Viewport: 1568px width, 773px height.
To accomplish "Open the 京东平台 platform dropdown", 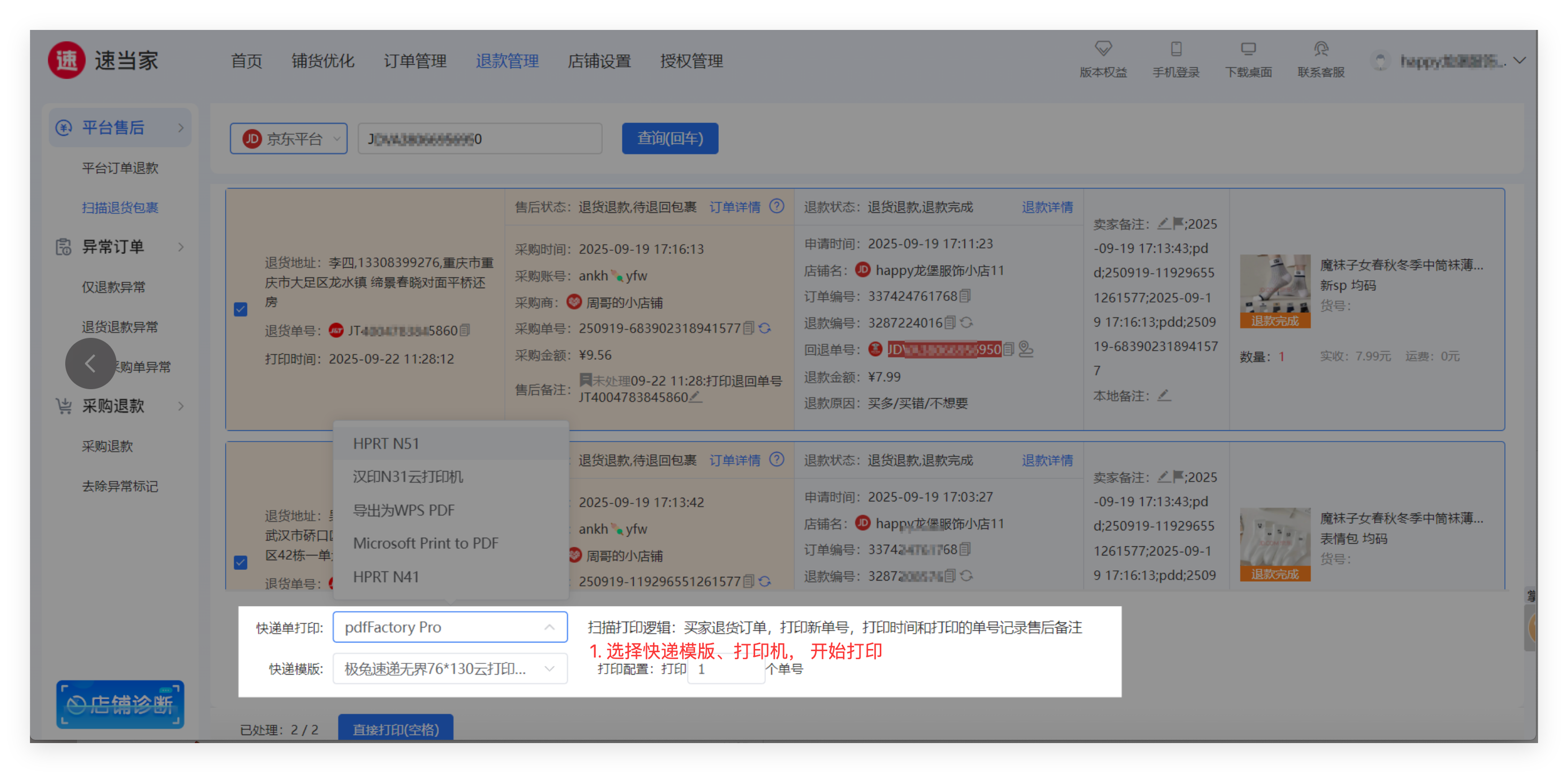I will pyautogui.click(x=289, y=139).
